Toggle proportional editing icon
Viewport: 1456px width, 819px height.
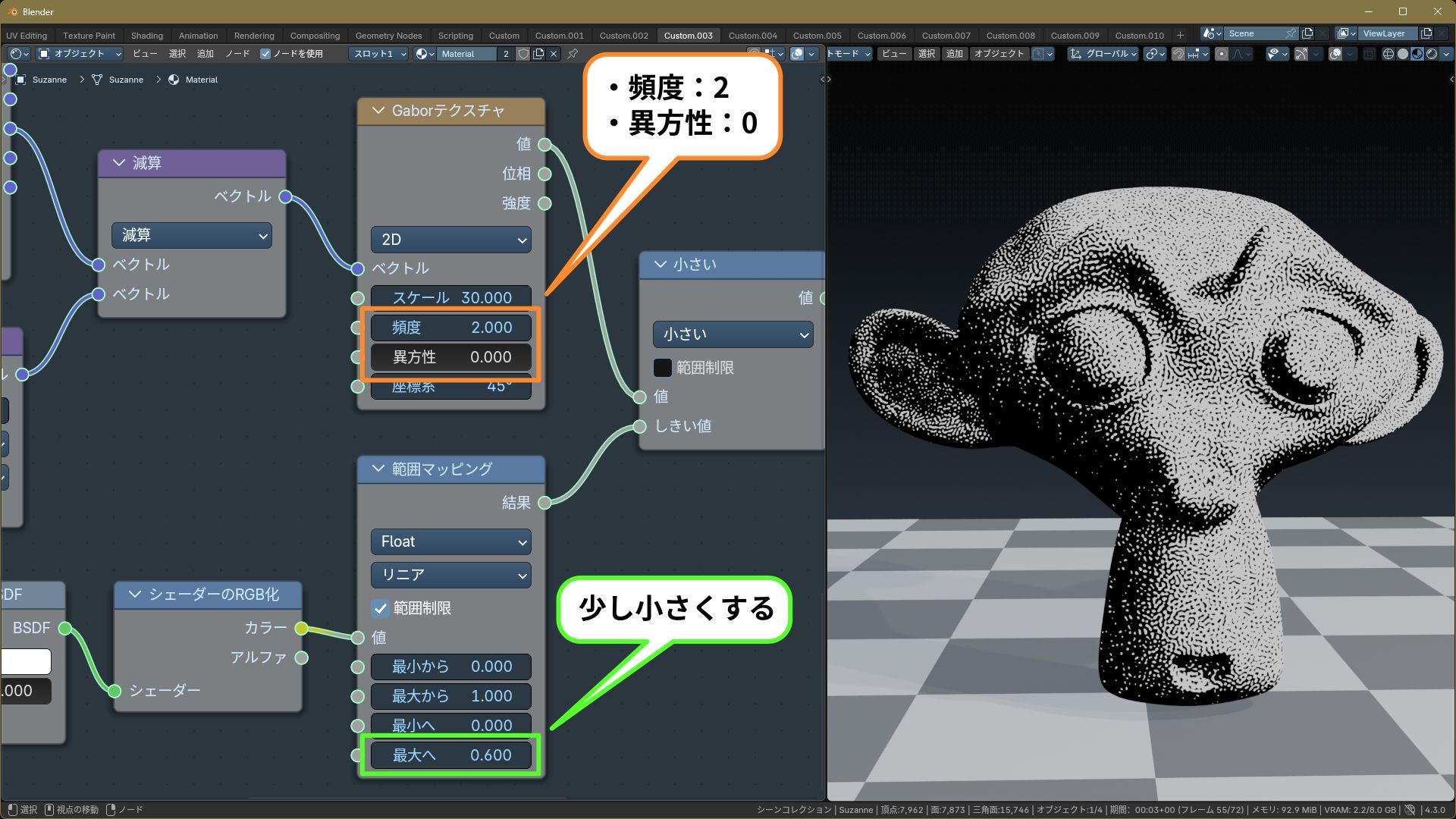click(x=1221, y=54)
